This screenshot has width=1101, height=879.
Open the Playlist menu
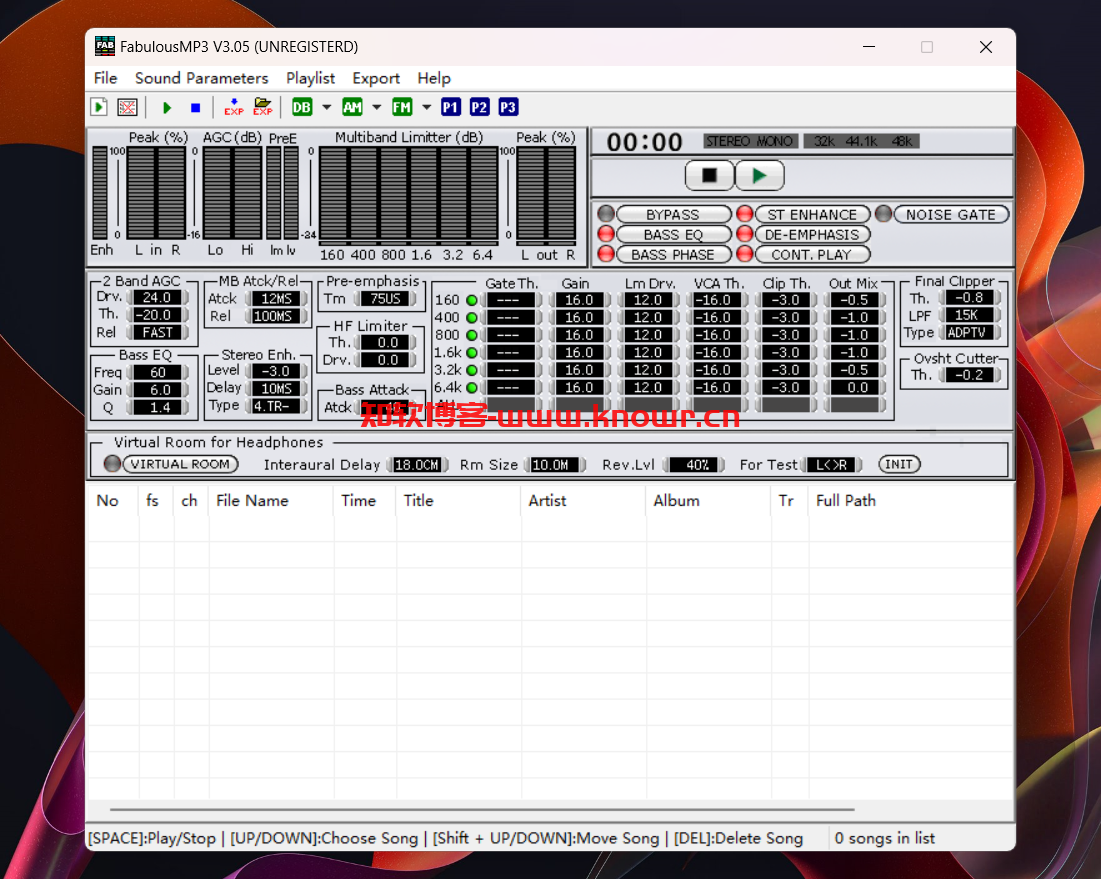point(310,78)
